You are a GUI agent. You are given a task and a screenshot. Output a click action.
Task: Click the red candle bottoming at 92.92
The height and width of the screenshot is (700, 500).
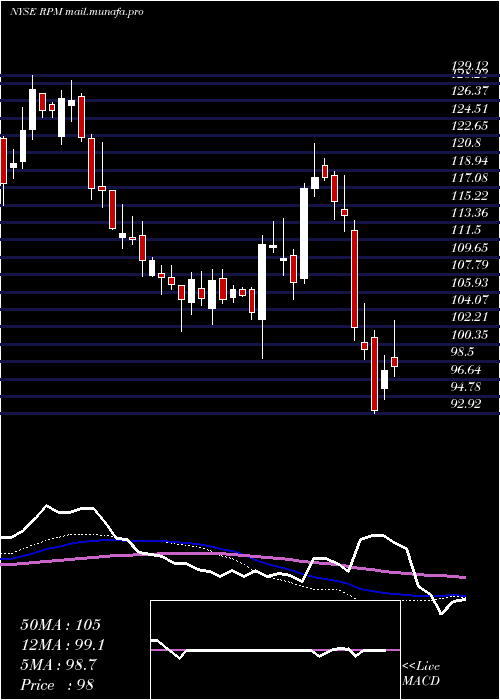[x=375, y=374]
